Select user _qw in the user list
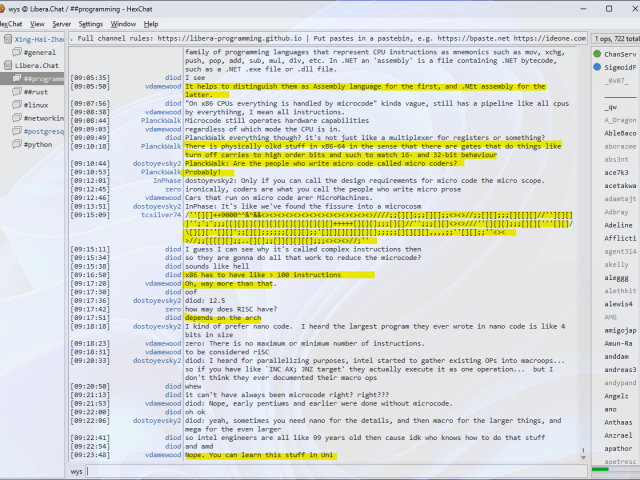 coord(611,106)
